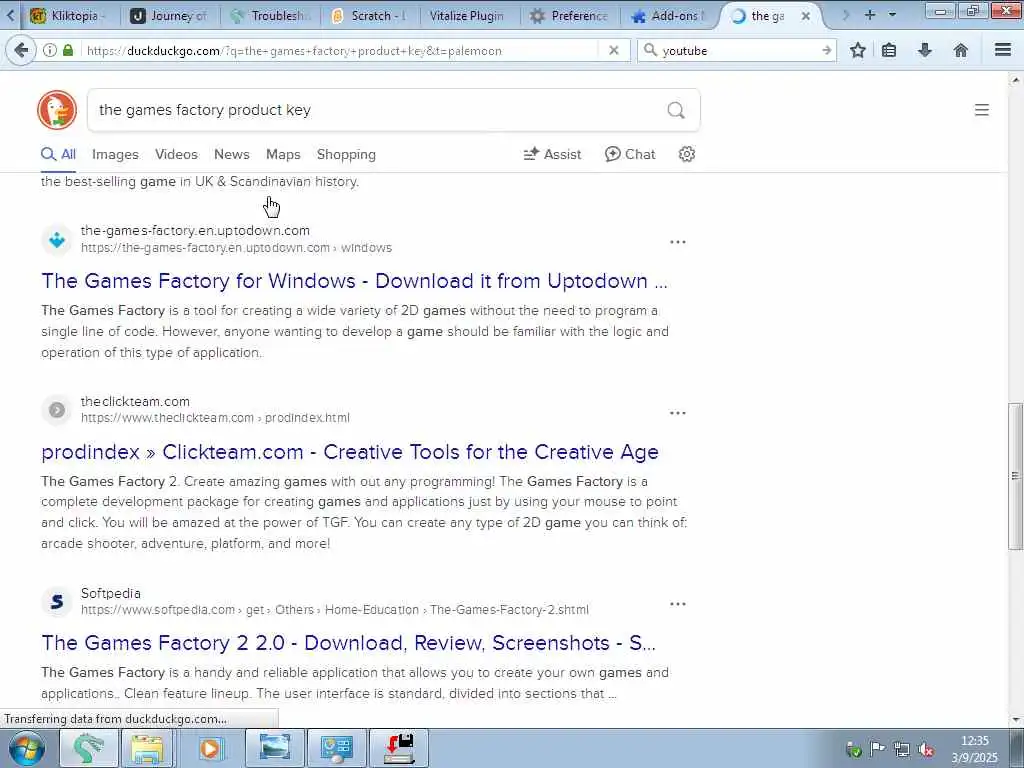Open the bookmarks list icon
Viewport: 1024px width, 768px height.
(x=889, y=50)
